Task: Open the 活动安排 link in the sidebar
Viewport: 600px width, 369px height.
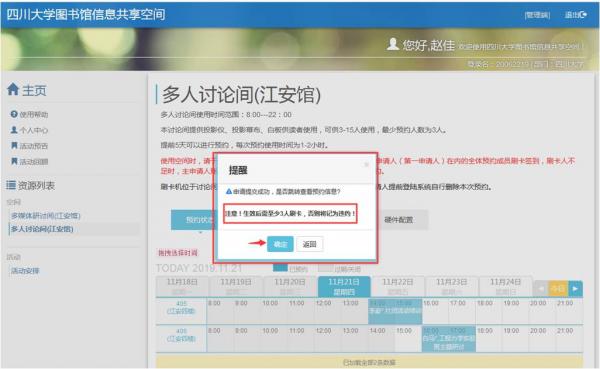Action: [x=25, y=271]
